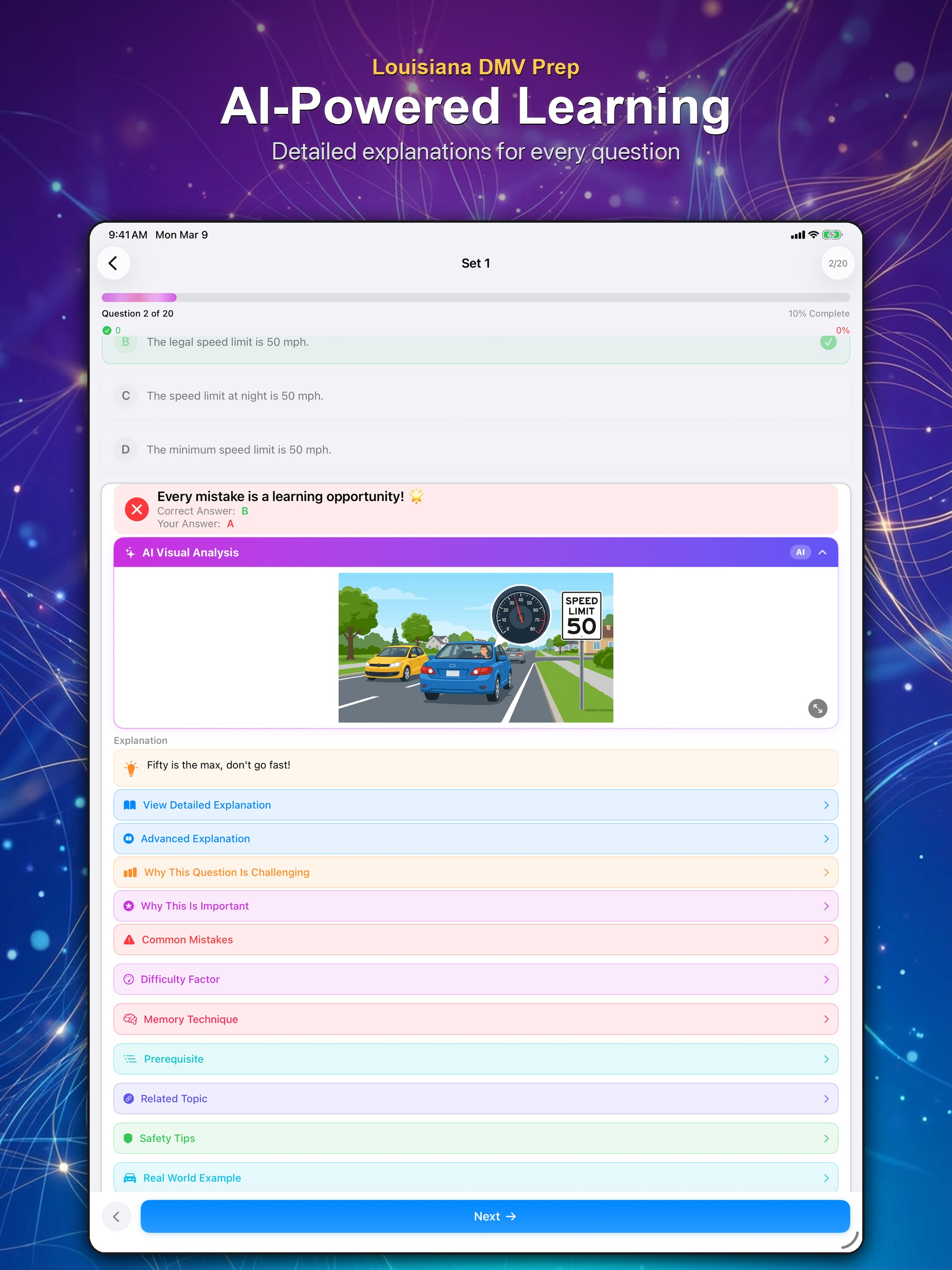Click the link icon on Related Topic
952x1270 pixels.
click(x=129, y=1098)
